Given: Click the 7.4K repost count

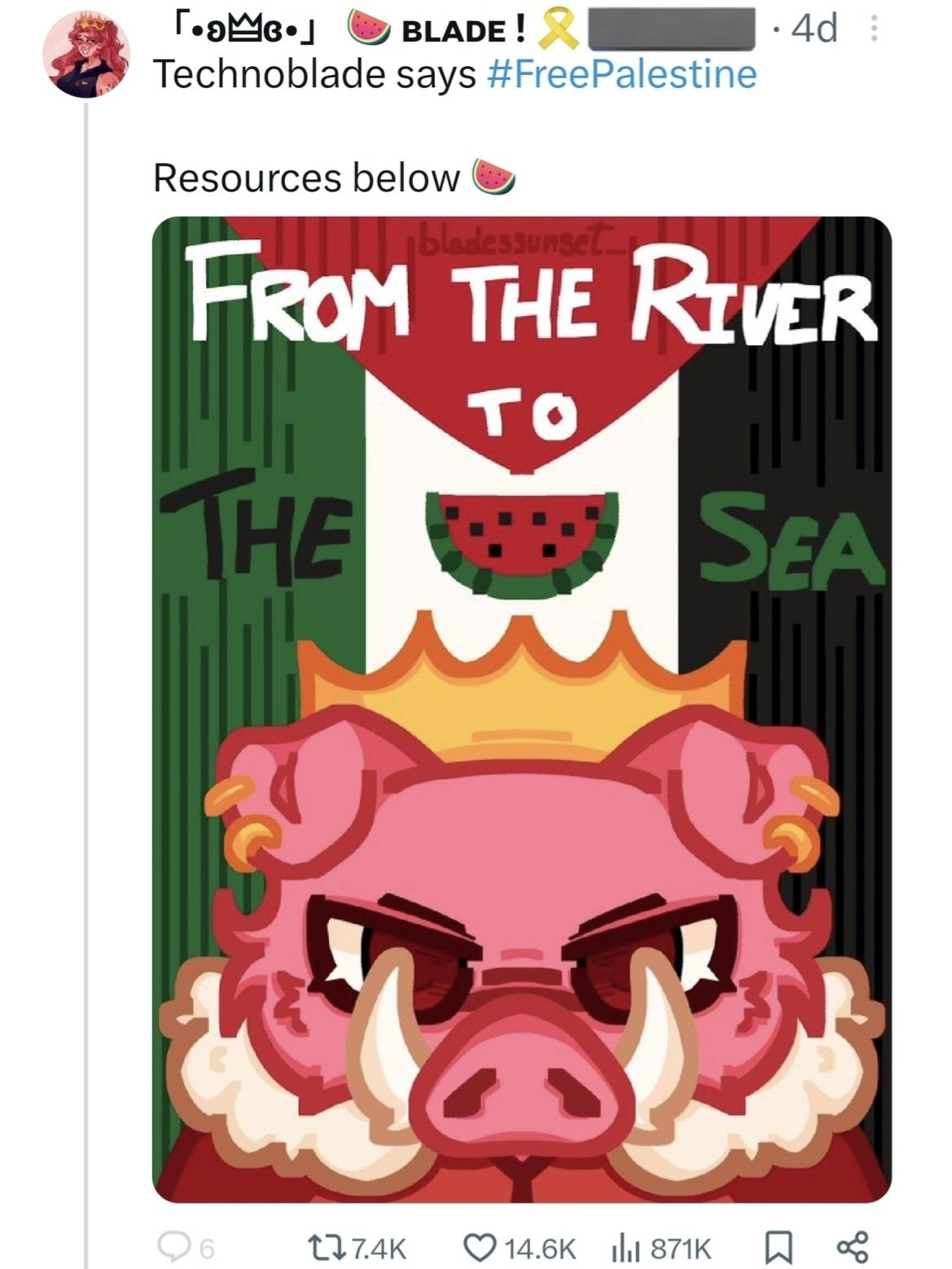Looking at the screenshot, I should (x=376, y=1247).
